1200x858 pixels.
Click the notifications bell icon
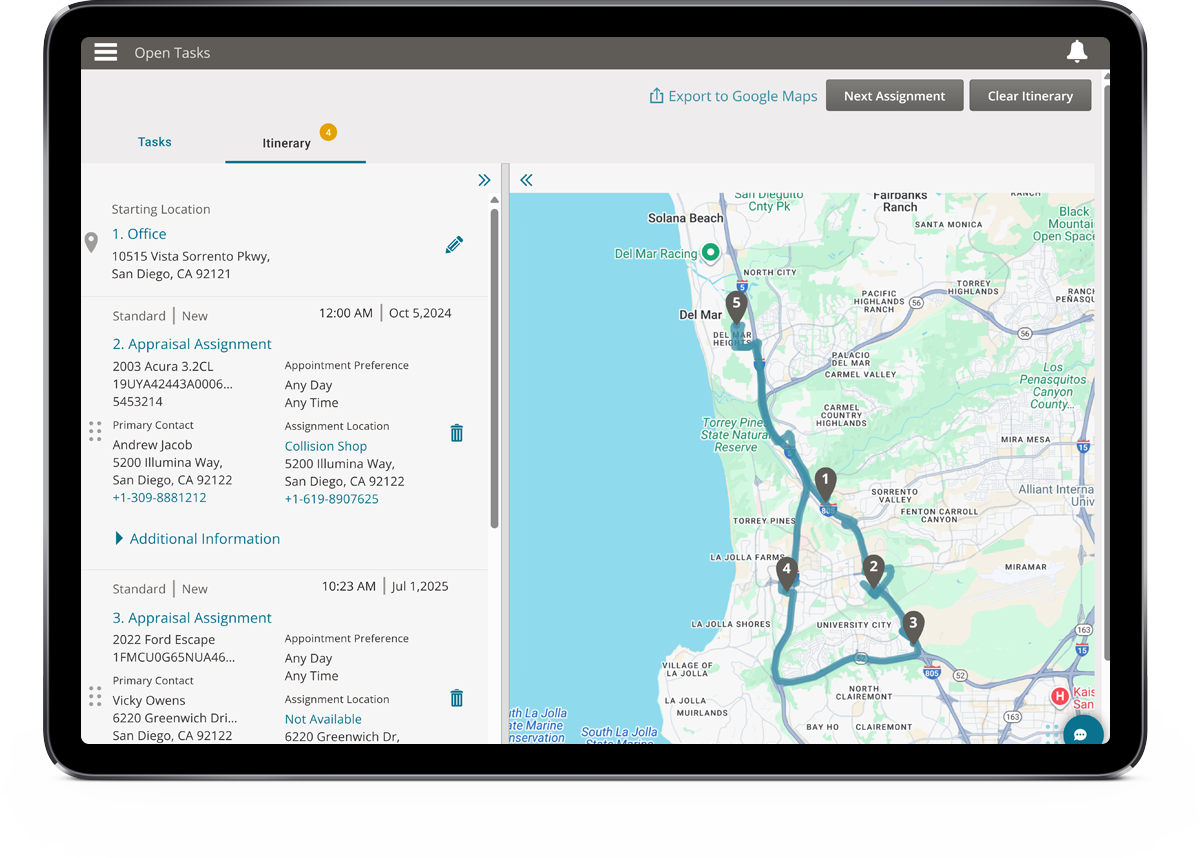(x=1077, y=51)
